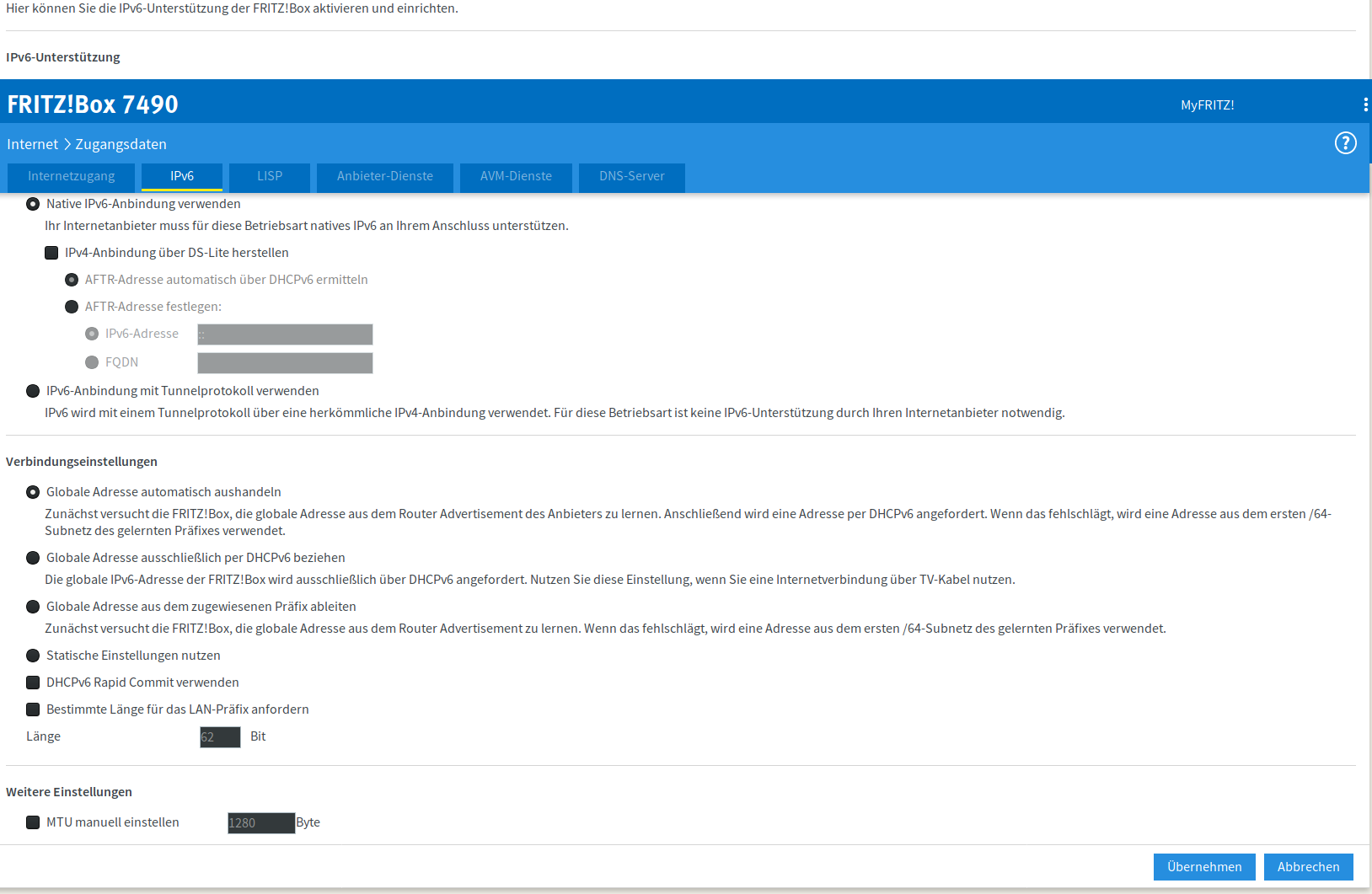
Task: Open the Anbieter-Dienste tab
Action: tap(385, 177)
